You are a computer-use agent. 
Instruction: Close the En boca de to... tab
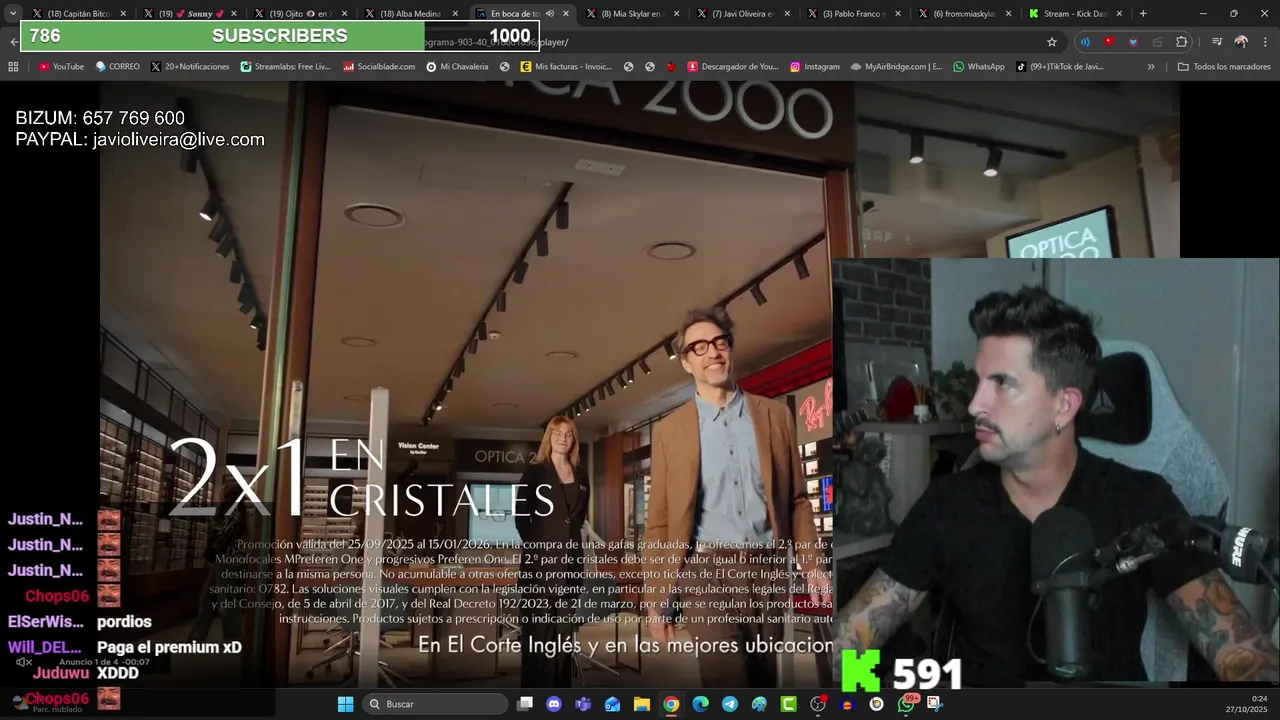point(566,14)
